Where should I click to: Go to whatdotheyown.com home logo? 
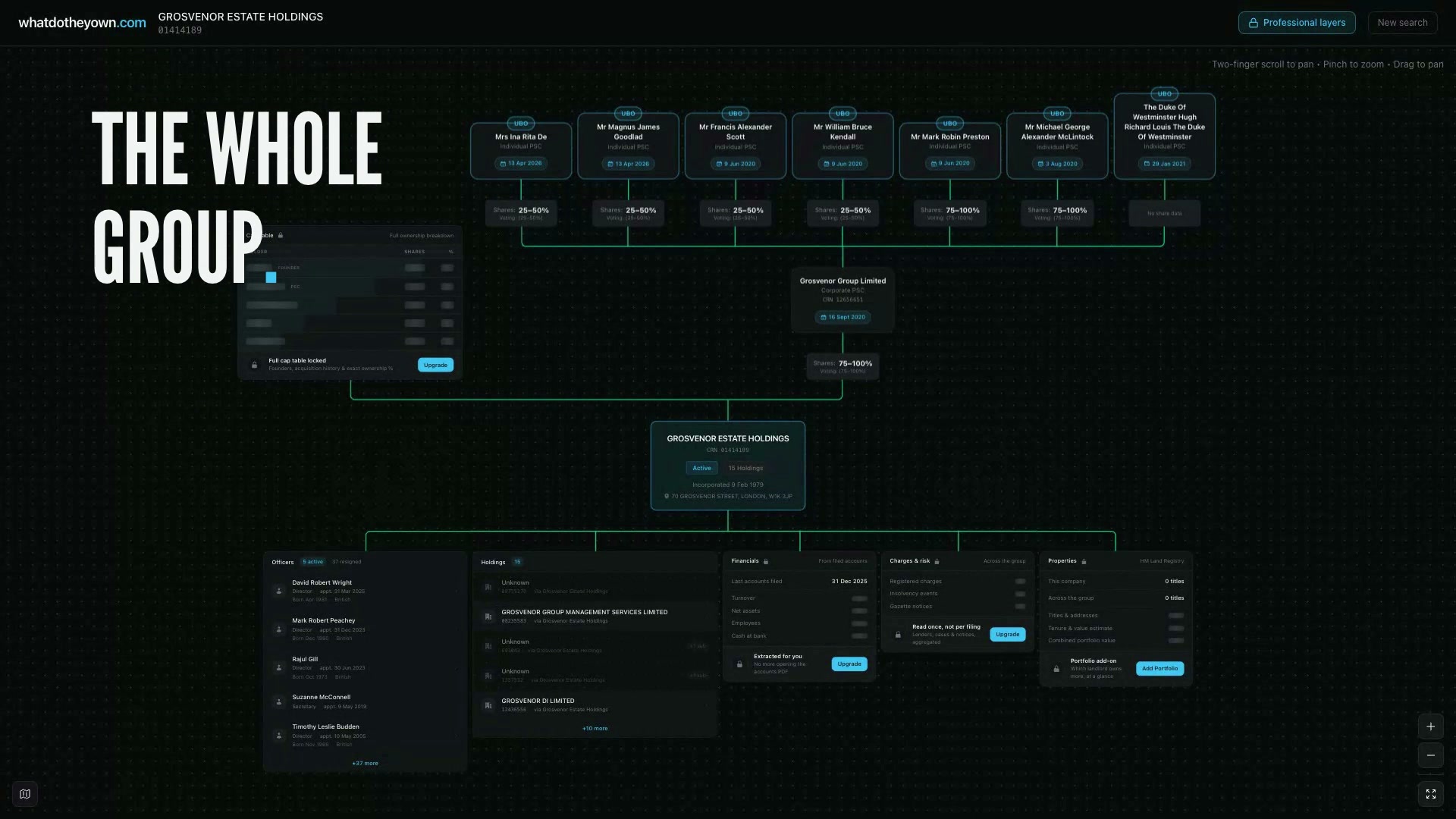tap(82, 23)
